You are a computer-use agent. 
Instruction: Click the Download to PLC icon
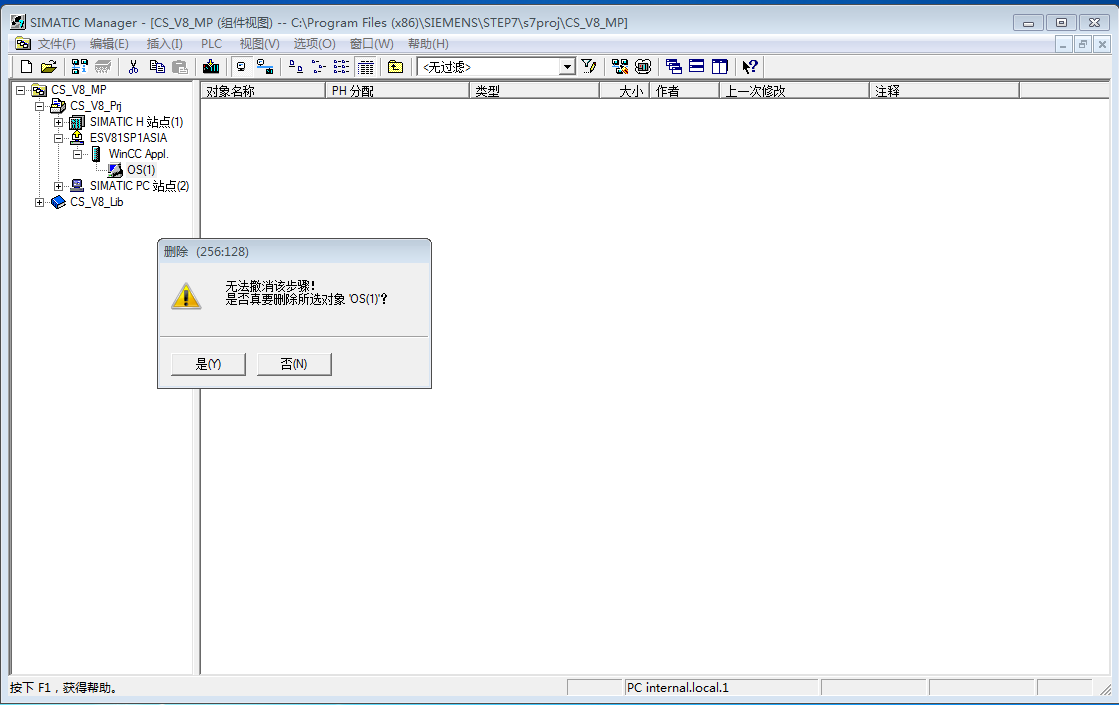[x=211, y=67]
